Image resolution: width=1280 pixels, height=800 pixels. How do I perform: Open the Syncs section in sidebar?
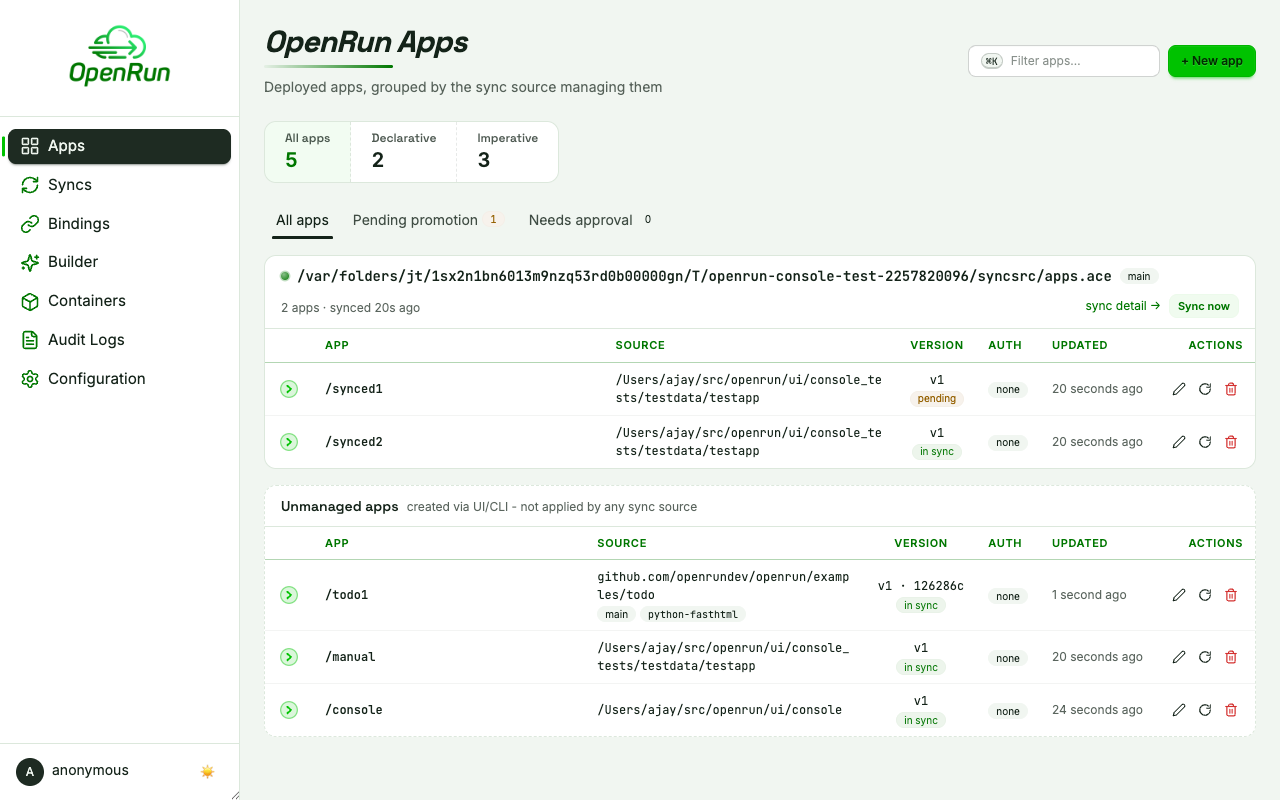click(119, 185)
